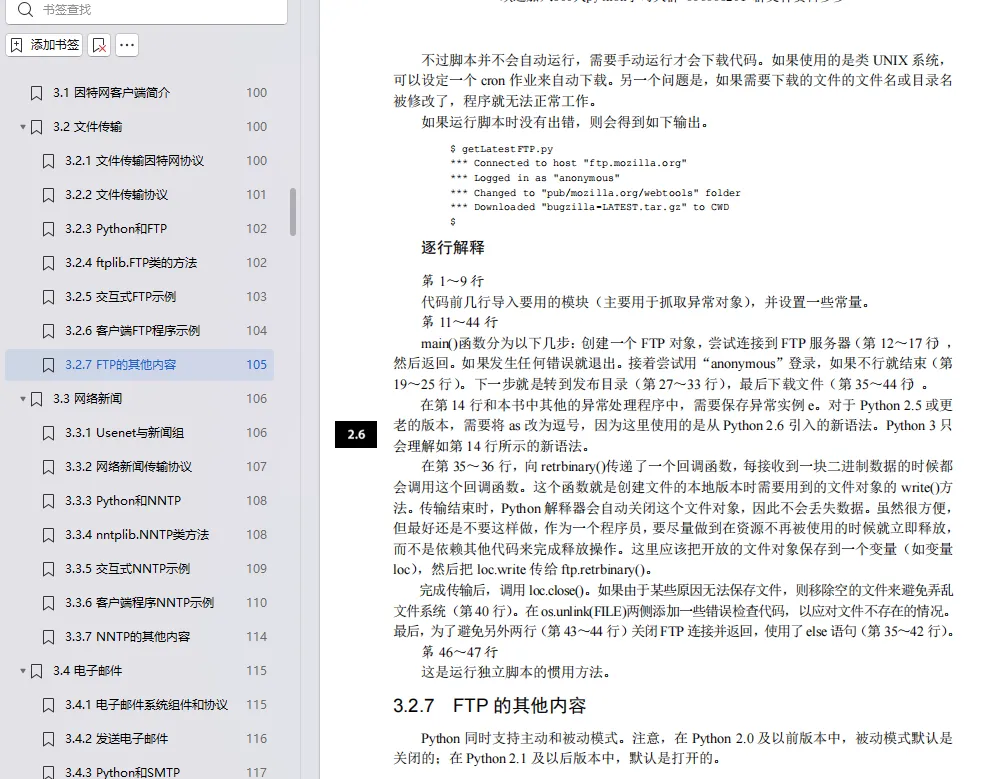Collapse the 3.3 网络新闻 section
The height and width of the screenshot is (779, 991).
[23, 399]
